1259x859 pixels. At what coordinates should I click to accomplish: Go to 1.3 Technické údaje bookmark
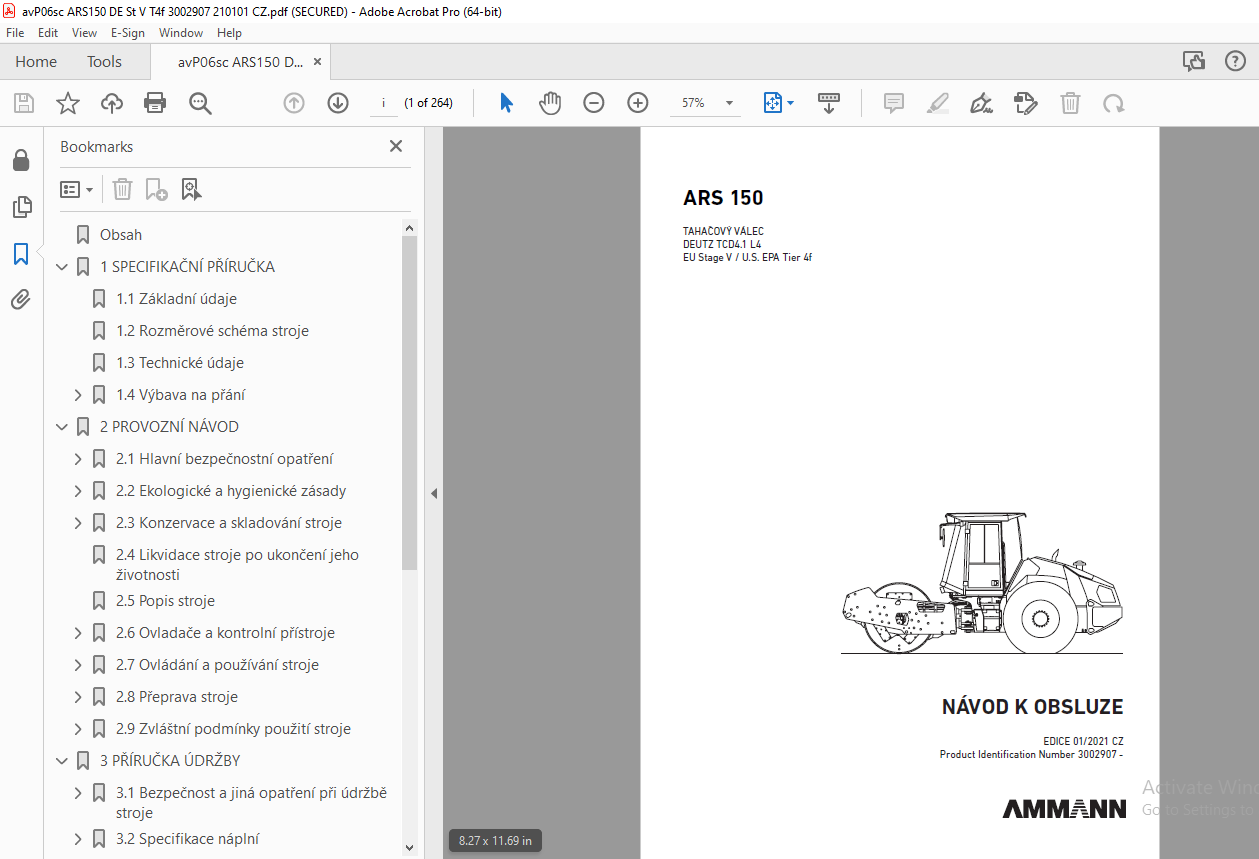pos(180,363)
